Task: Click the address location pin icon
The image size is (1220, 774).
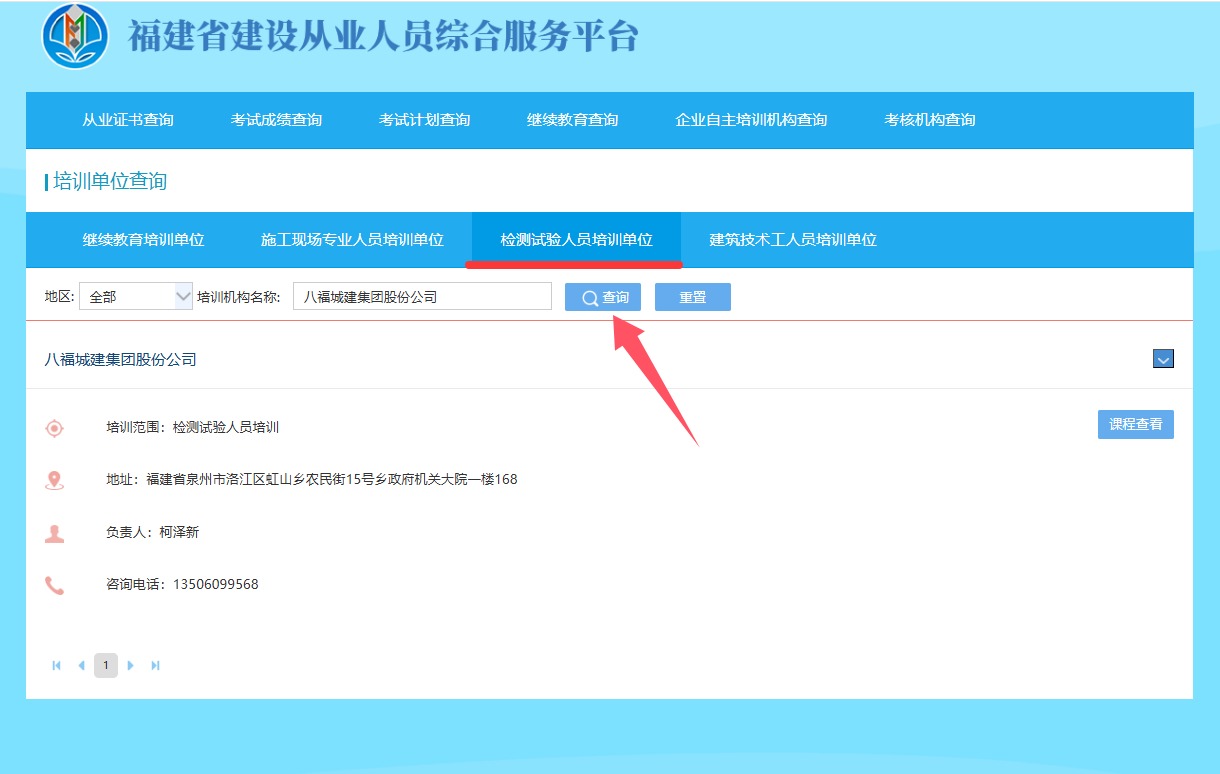Action: point(54,479)
